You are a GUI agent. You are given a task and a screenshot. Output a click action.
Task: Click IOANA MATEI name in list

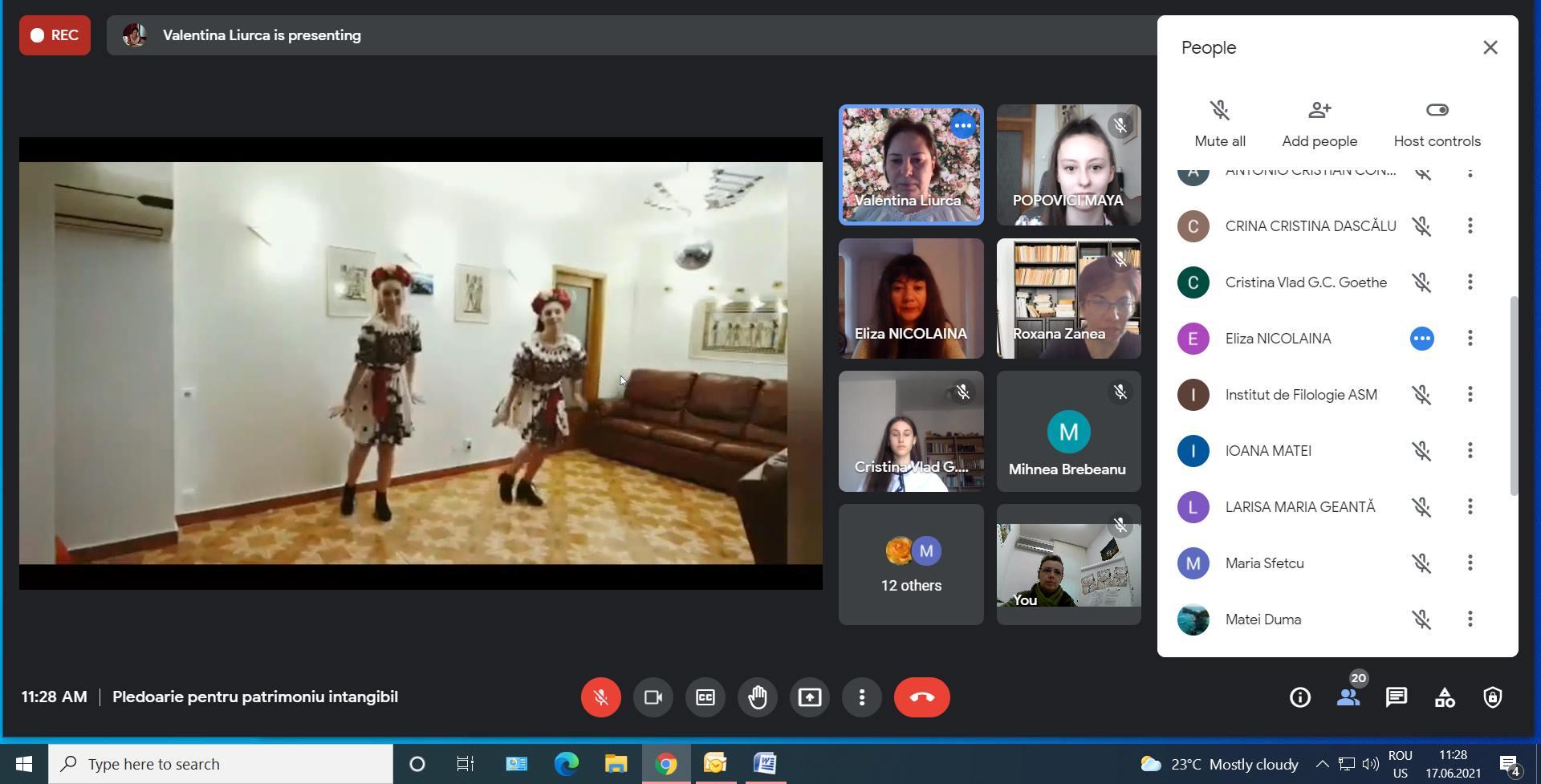(x=1268, y=451)
